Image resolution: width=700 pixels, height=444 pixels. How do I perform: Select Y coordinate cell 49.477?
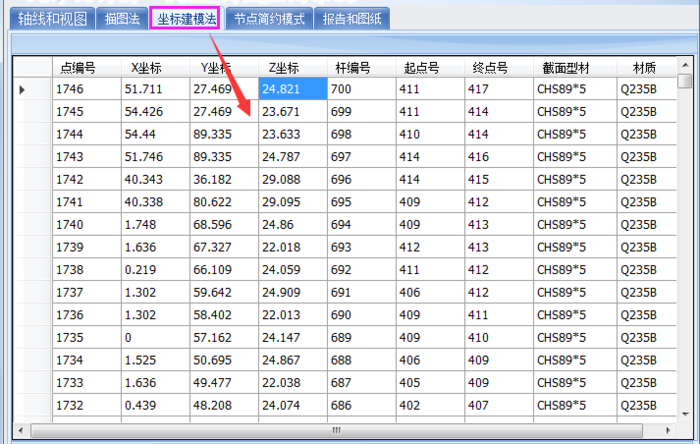tap(225, 382)
